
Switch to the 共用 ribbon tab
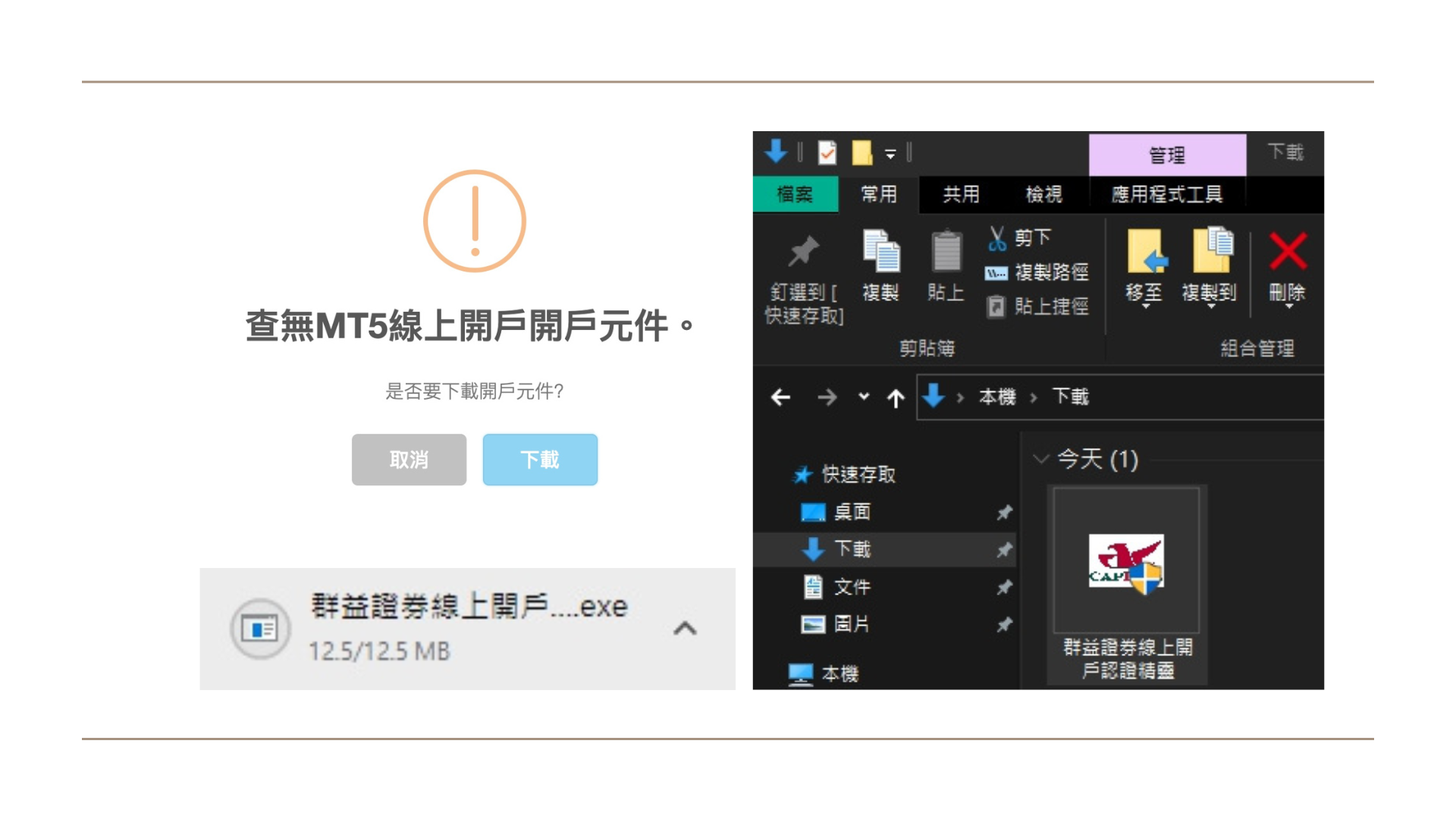click(x=961, y=194)
